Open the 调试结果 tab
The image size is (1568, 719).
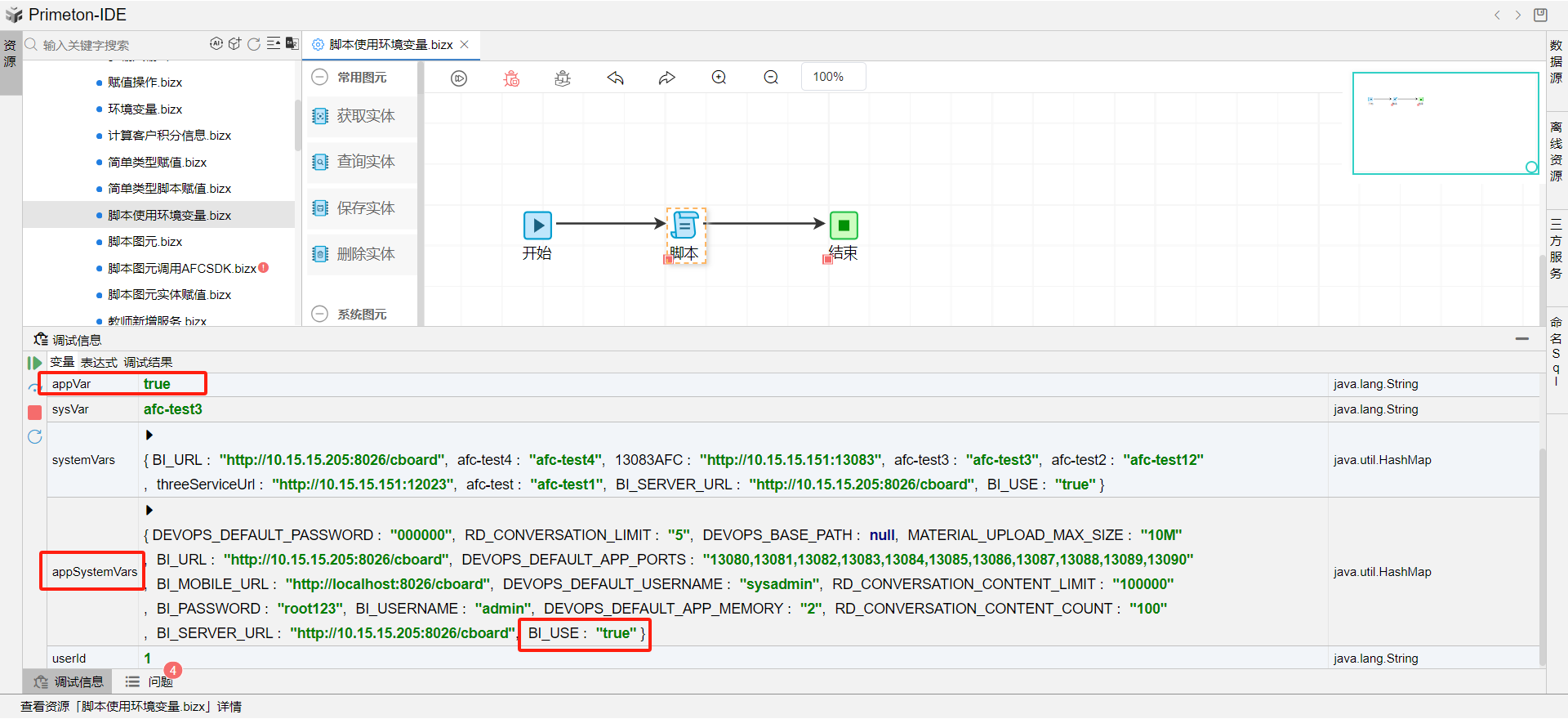point(148,363)
